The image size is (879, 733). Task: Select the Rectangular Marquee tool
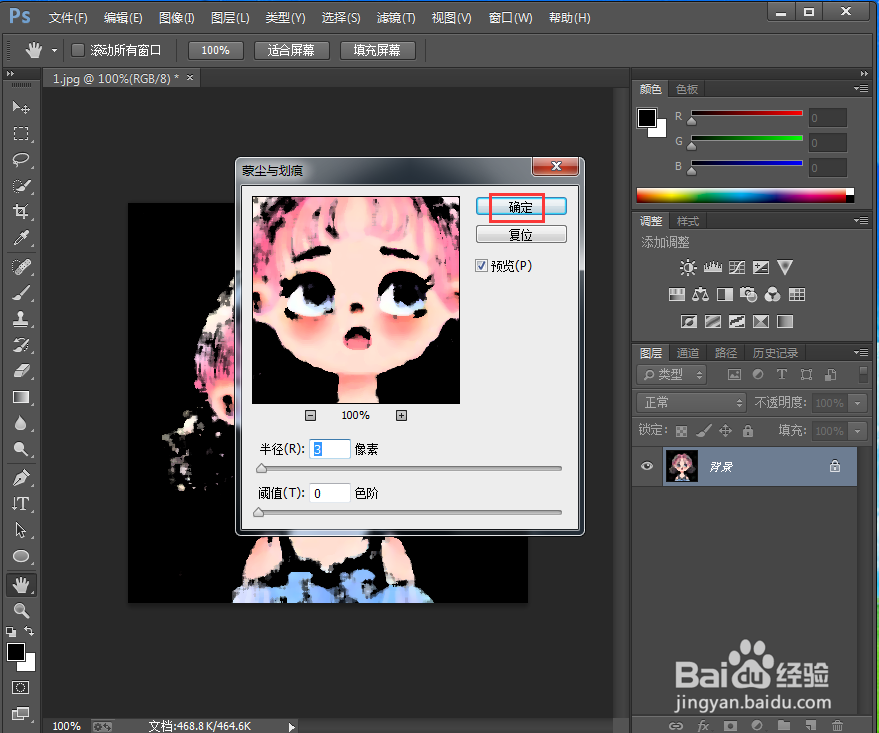click(21, 133)
